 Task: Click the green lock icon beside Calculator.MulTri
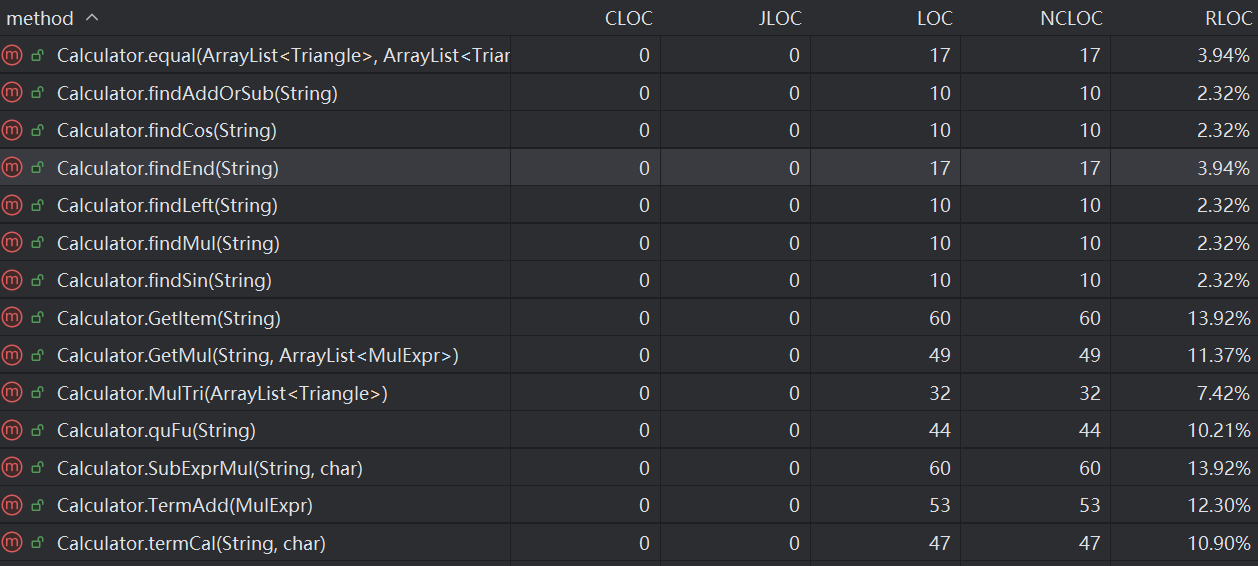[37, 393]
